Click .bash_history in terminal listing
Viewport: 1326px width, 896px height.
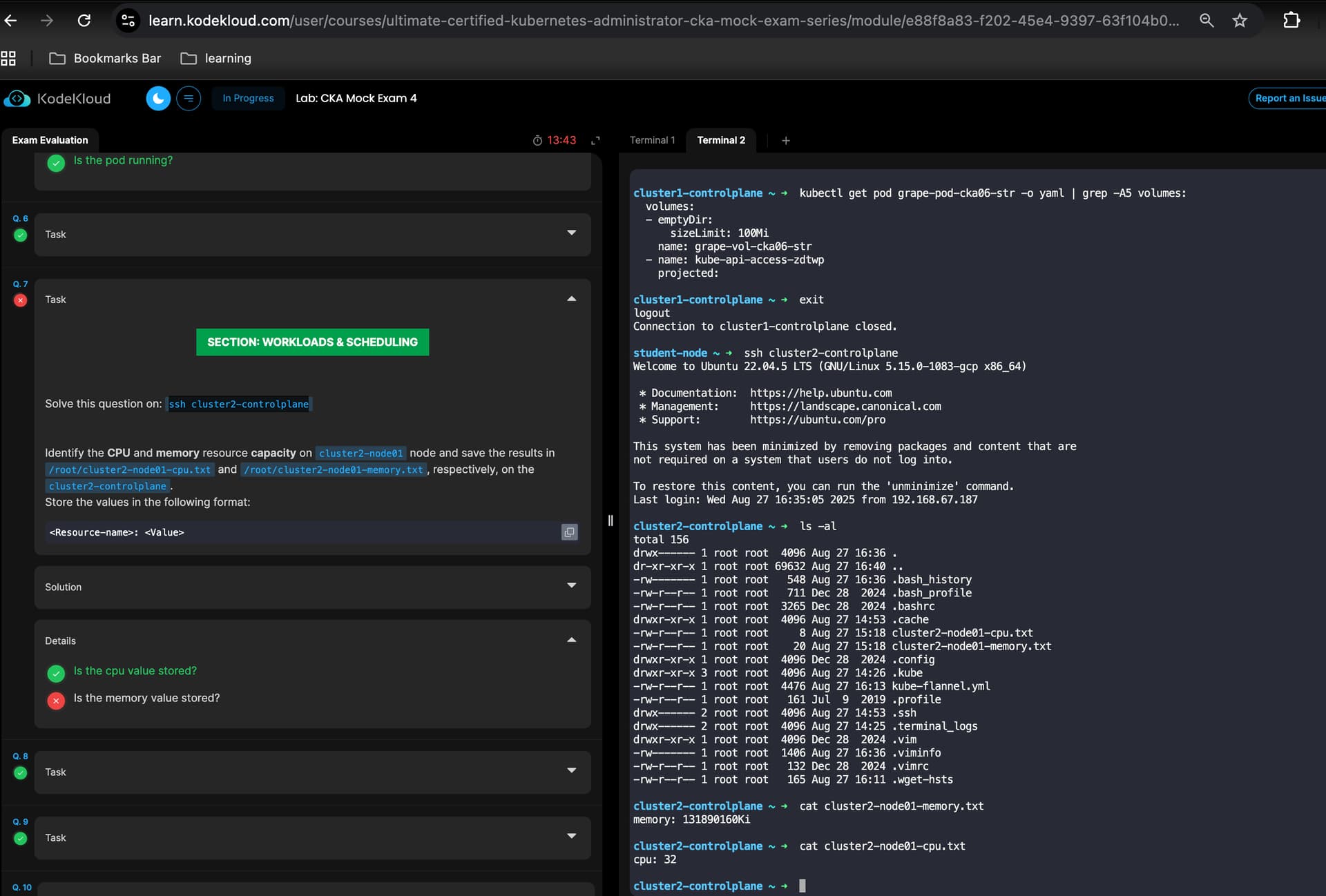point(932,580)
